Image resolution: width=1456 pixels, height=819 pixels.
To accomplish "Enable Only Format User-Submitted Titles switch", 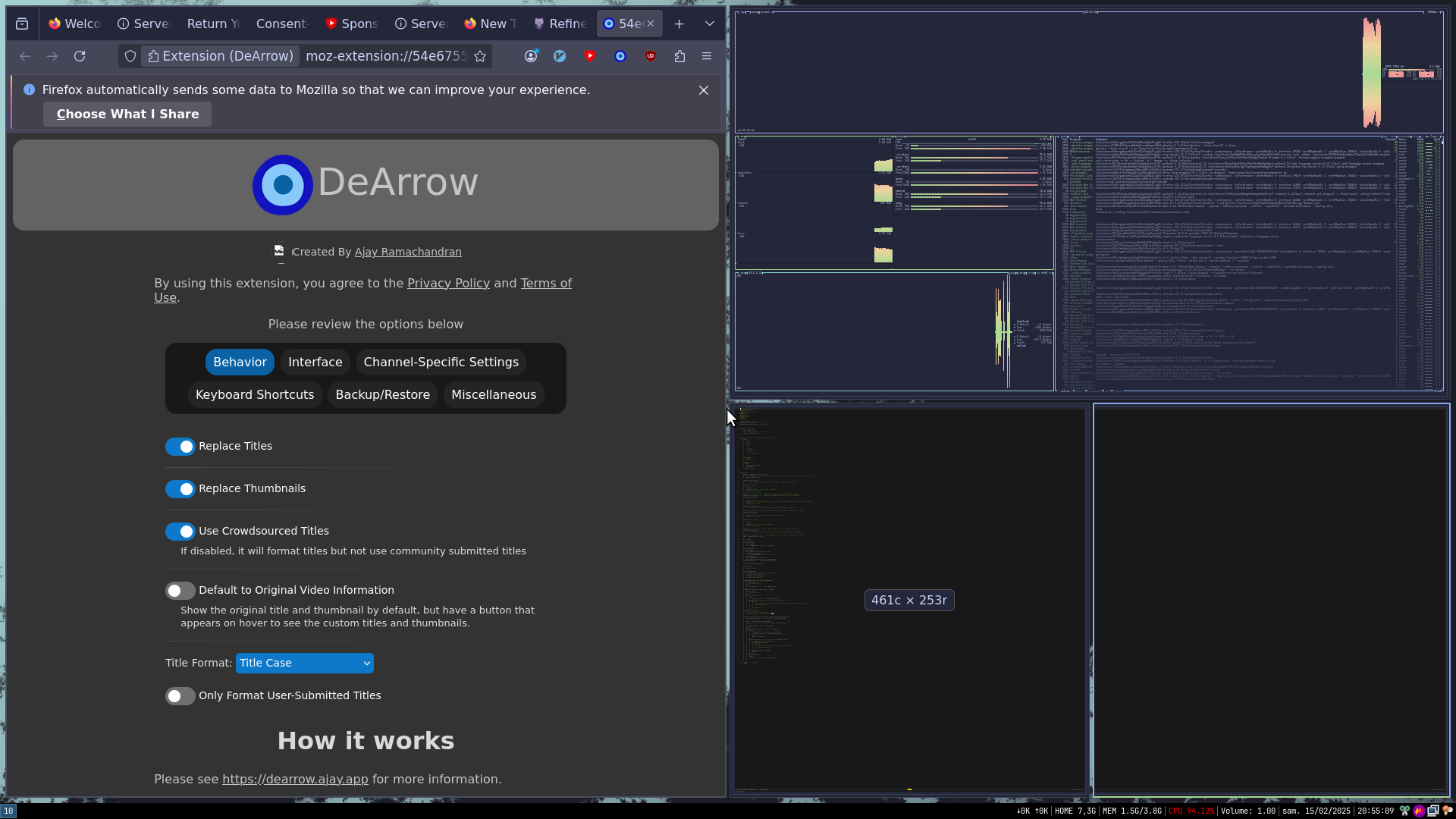I will click(180, 696).
